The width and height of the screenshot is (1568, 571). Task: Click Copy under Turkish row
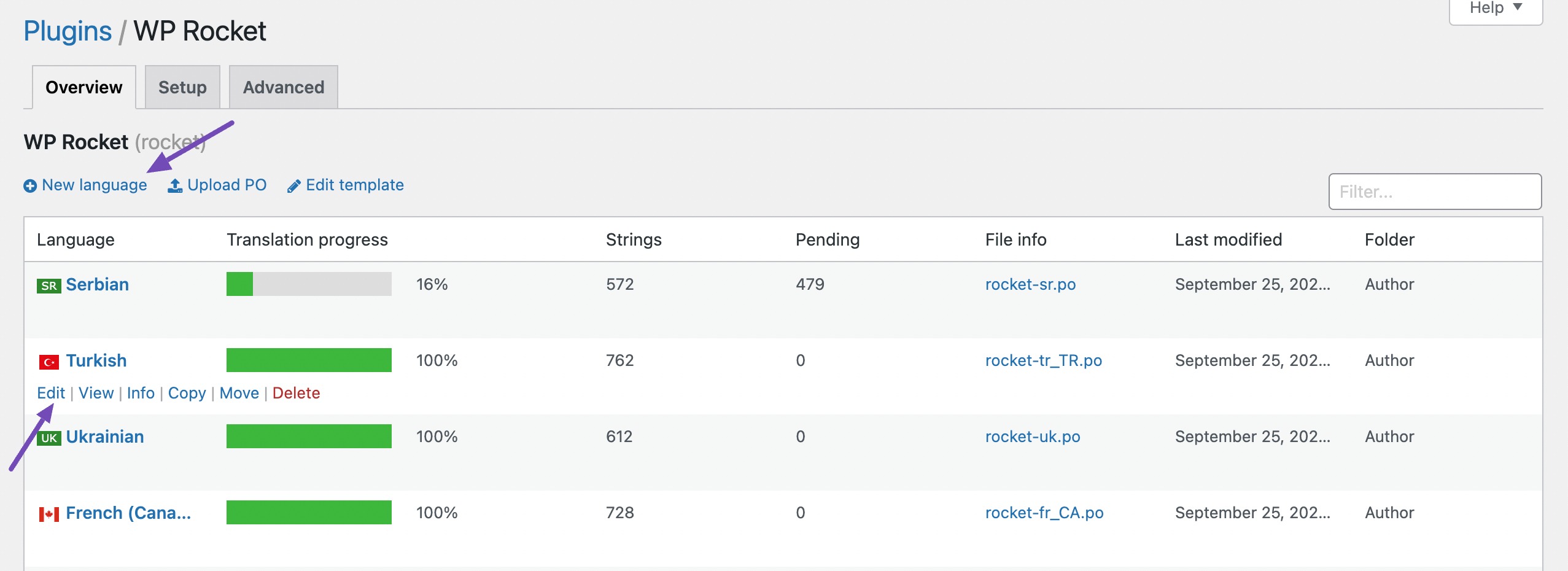click(187, 393)
